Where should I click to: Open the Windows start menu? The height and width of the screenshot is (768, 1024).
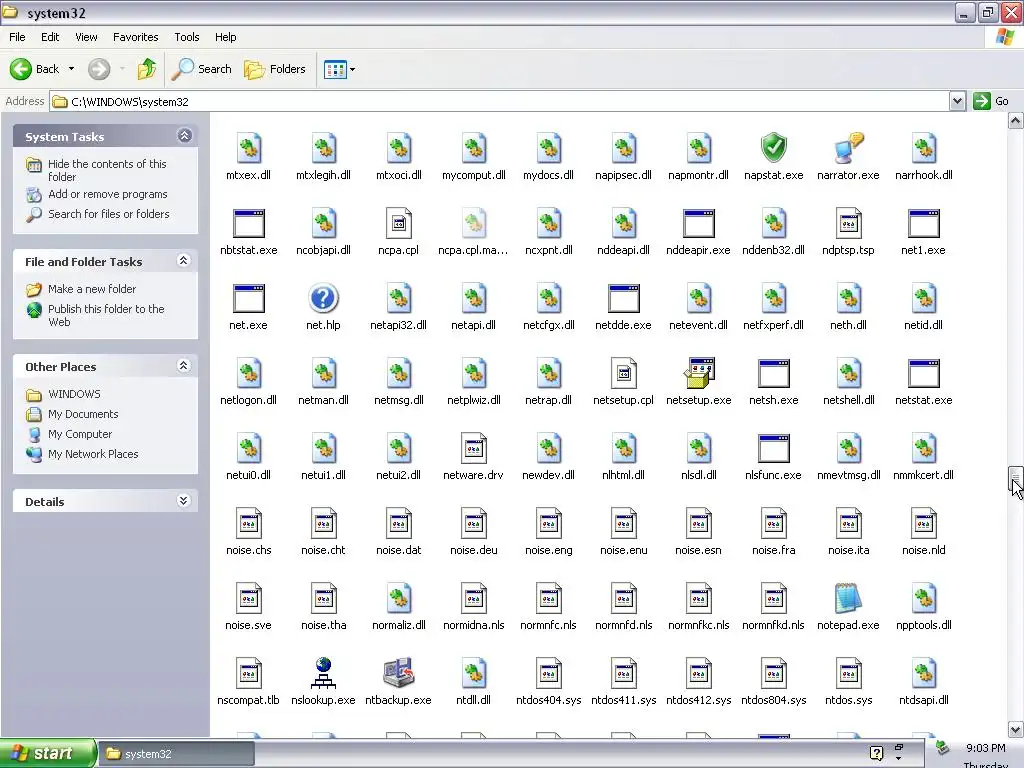pyautogui.click(x=47, y=753)
